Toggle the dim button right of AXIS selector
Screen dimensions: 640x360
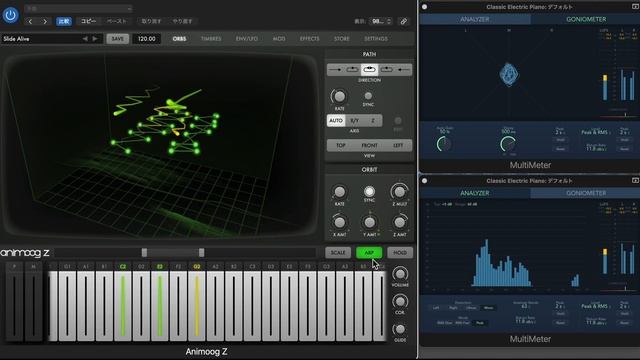[398, 121]
